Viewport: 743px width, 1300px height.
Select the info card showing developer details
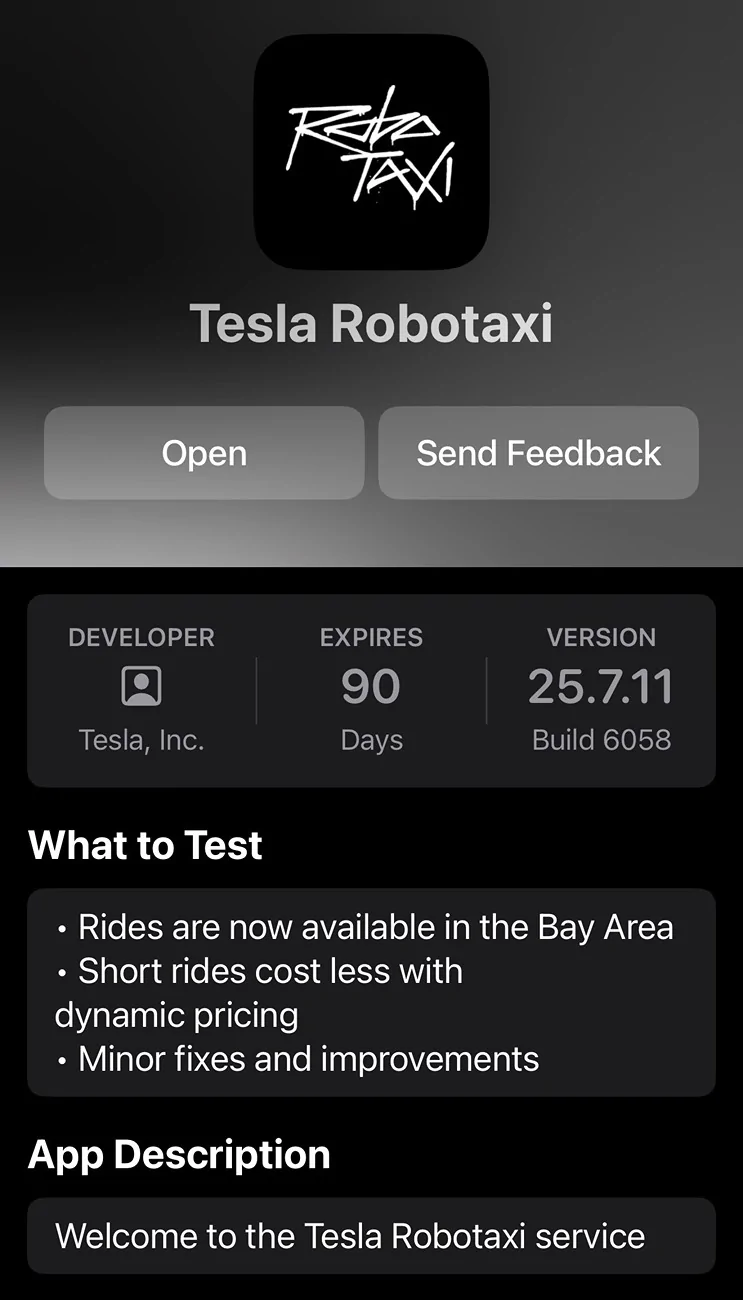pyautogui.click(x=371, y=688)
